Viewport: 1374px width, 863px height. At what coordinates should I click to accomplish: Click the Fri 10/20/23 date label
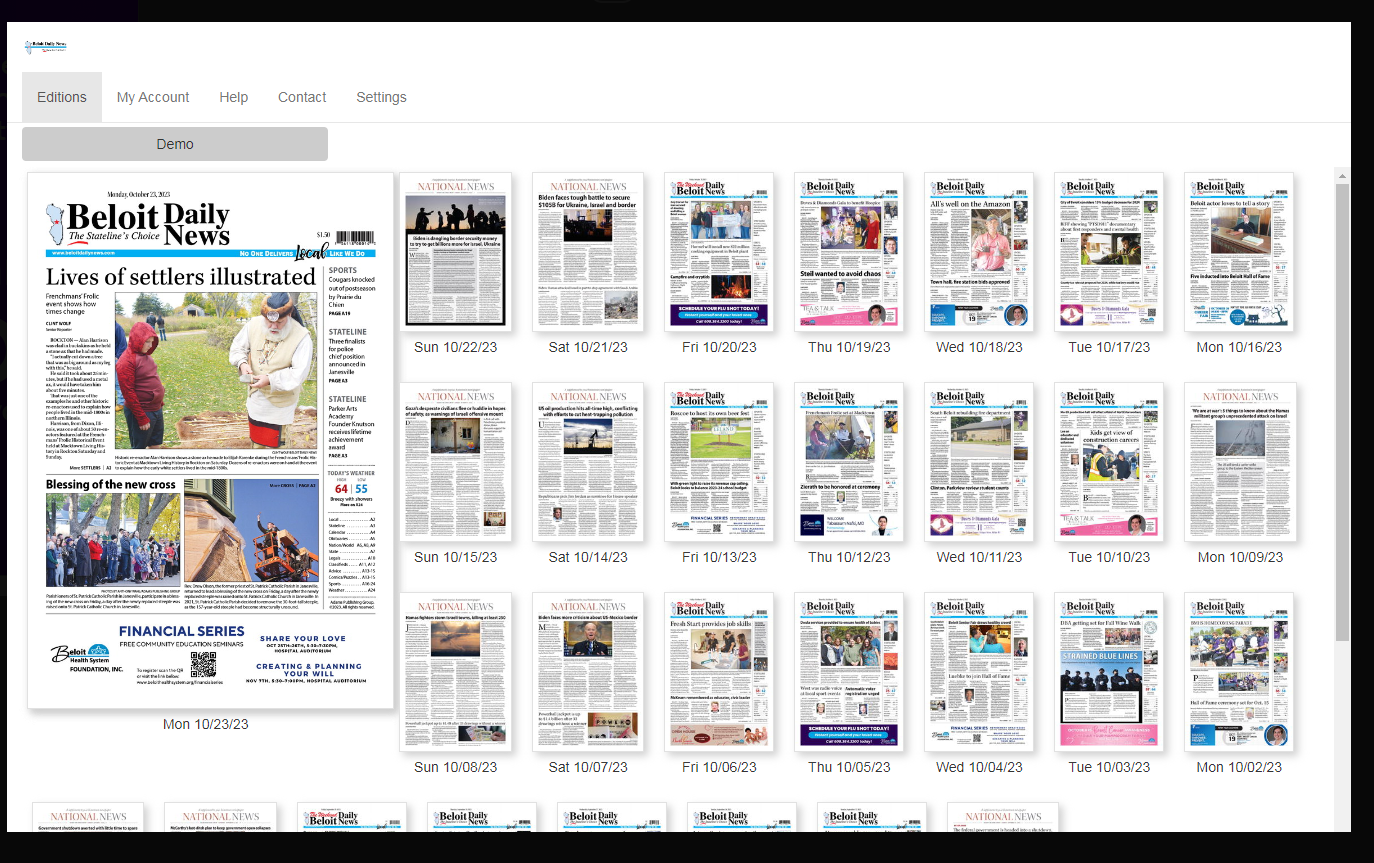[719, 347]
